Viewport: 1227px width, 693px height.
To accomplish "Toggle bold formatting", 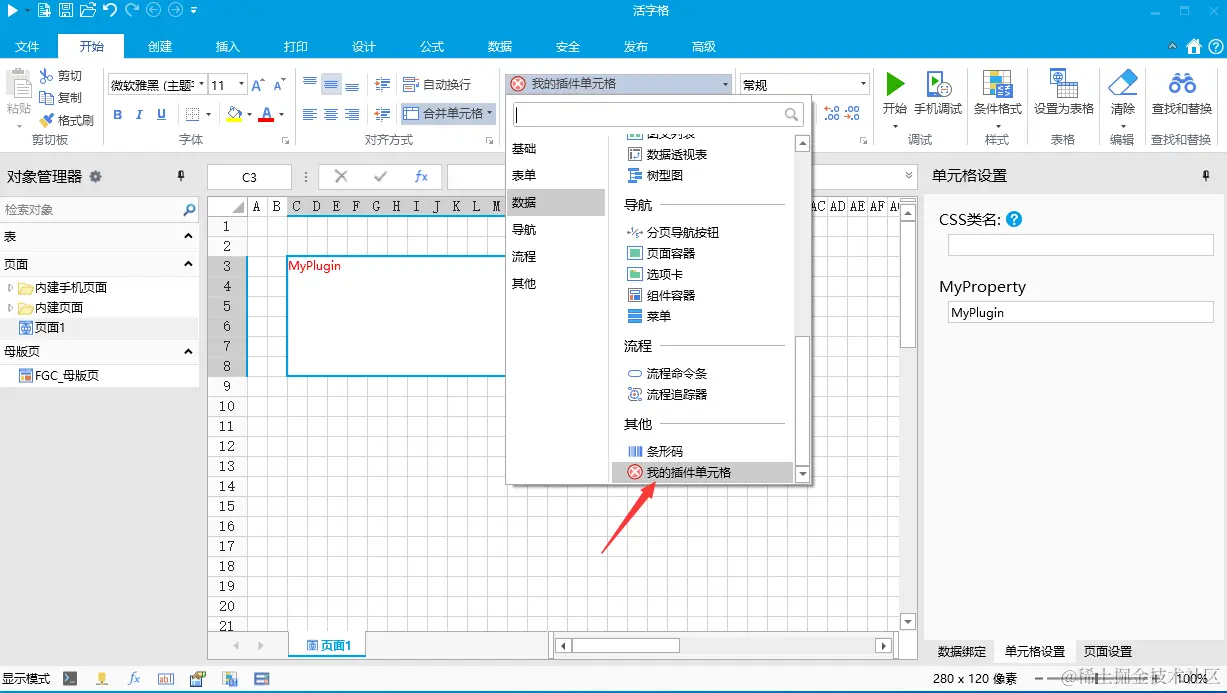I will click(117, 114).
